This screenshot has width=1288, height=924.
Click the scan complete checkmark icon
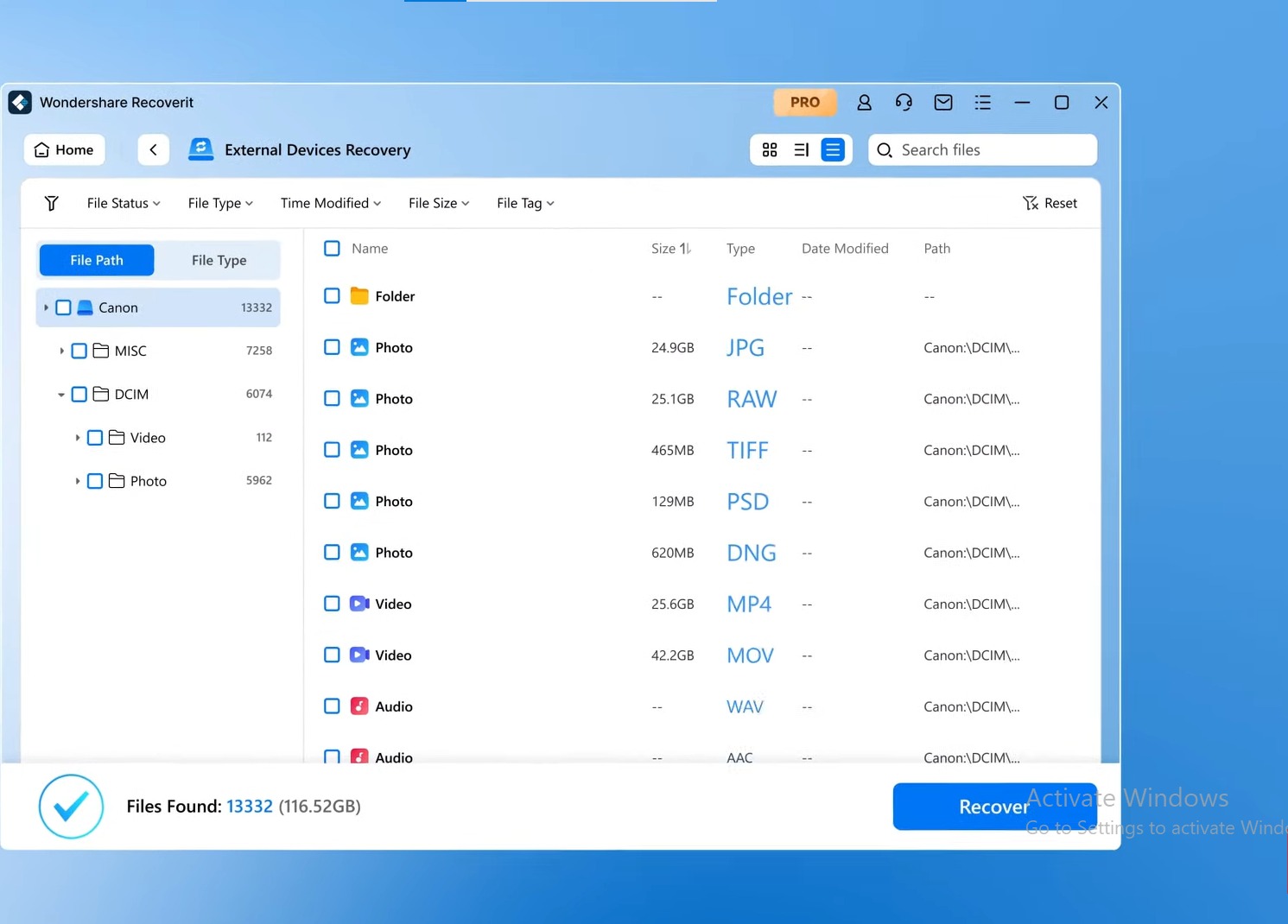pyautogui.click(x=71, y=807)
